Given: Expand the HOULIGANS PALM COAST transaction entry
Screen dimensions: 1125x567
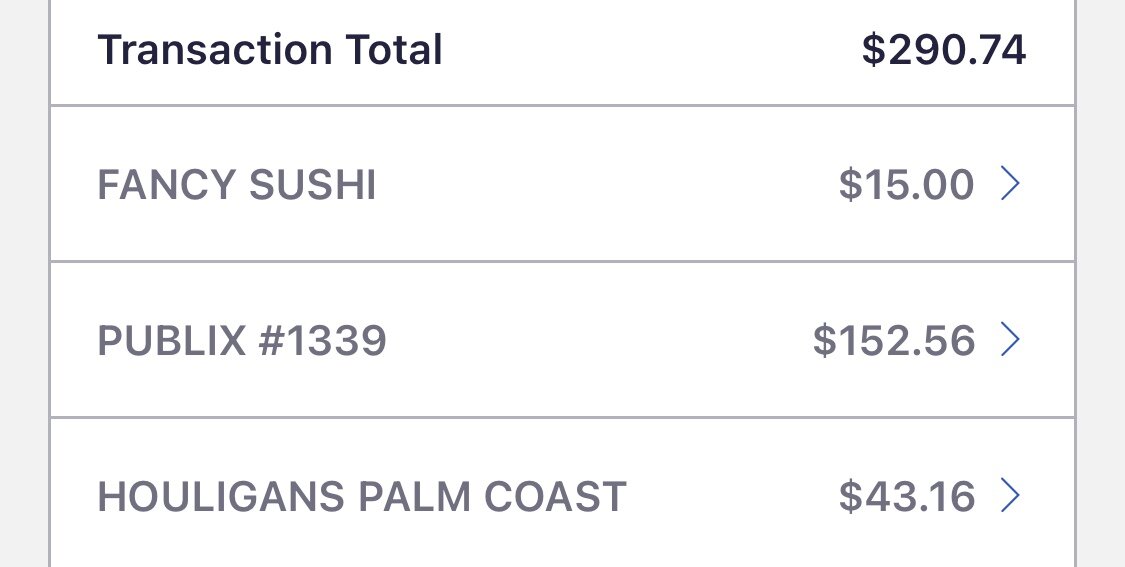Looking at the screenshot, I should point(562,493).
